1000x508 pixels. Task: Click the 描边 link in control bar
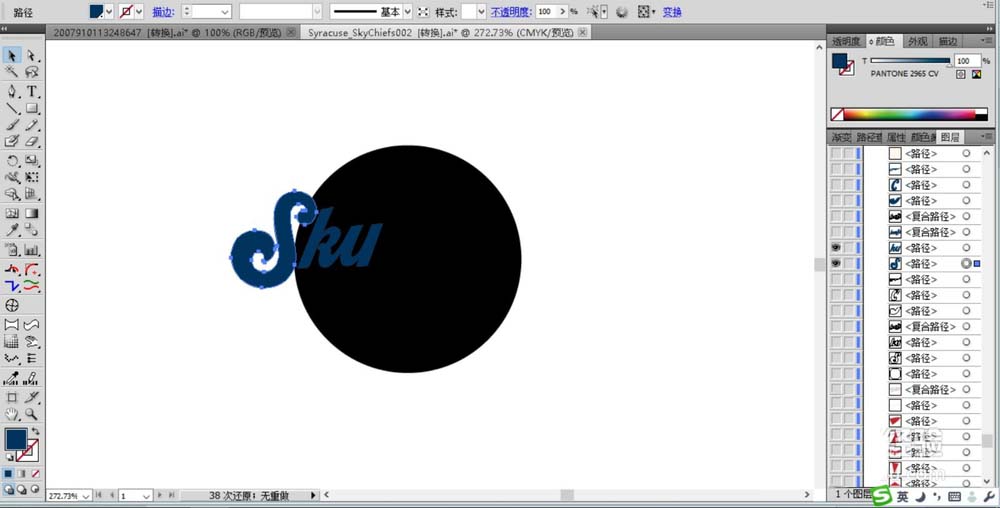click(163, 11)
